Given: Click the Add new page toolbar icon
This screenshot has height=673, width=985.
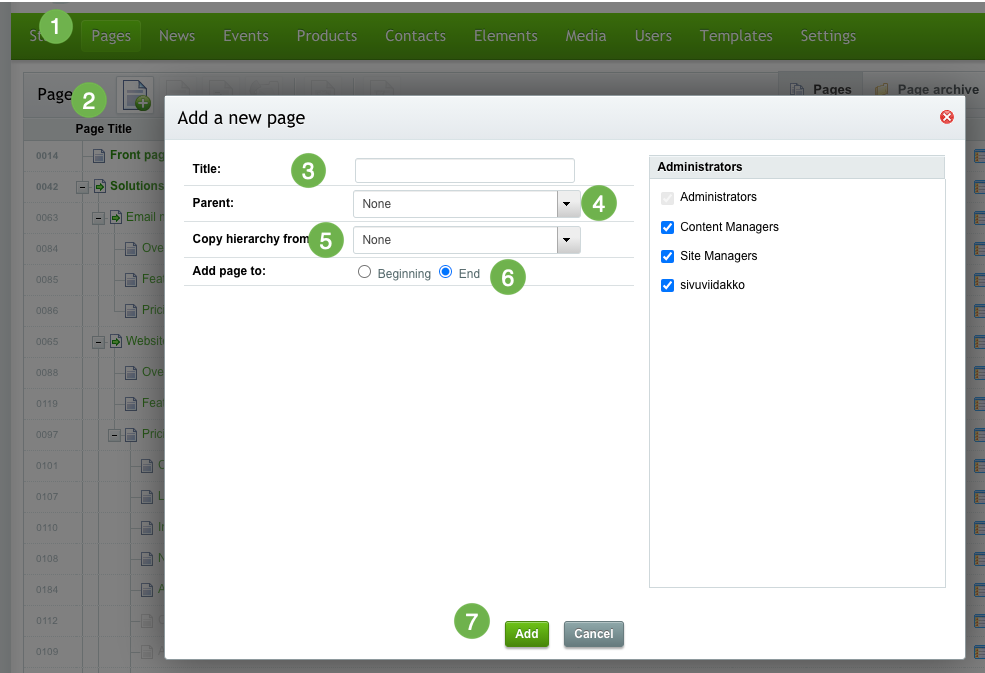Looking at the screenshot, I should tap(135, 96).
